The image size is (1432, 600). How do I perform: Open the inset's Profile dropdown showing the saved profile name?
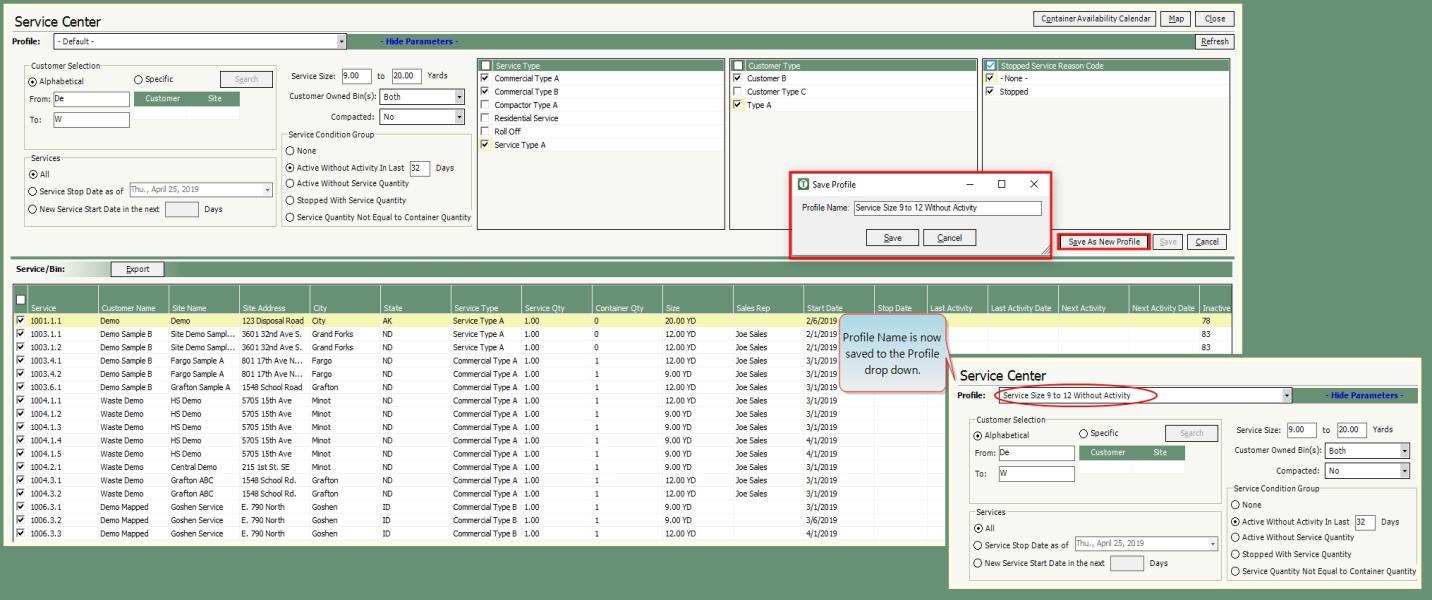point(1286,395)
